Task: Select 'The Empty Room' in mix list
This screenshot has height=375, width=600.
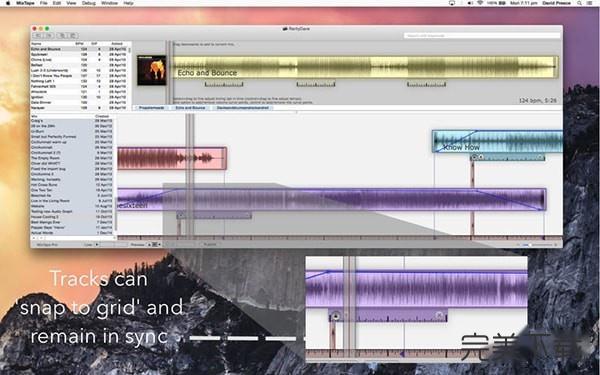Action: pos(72,158)
